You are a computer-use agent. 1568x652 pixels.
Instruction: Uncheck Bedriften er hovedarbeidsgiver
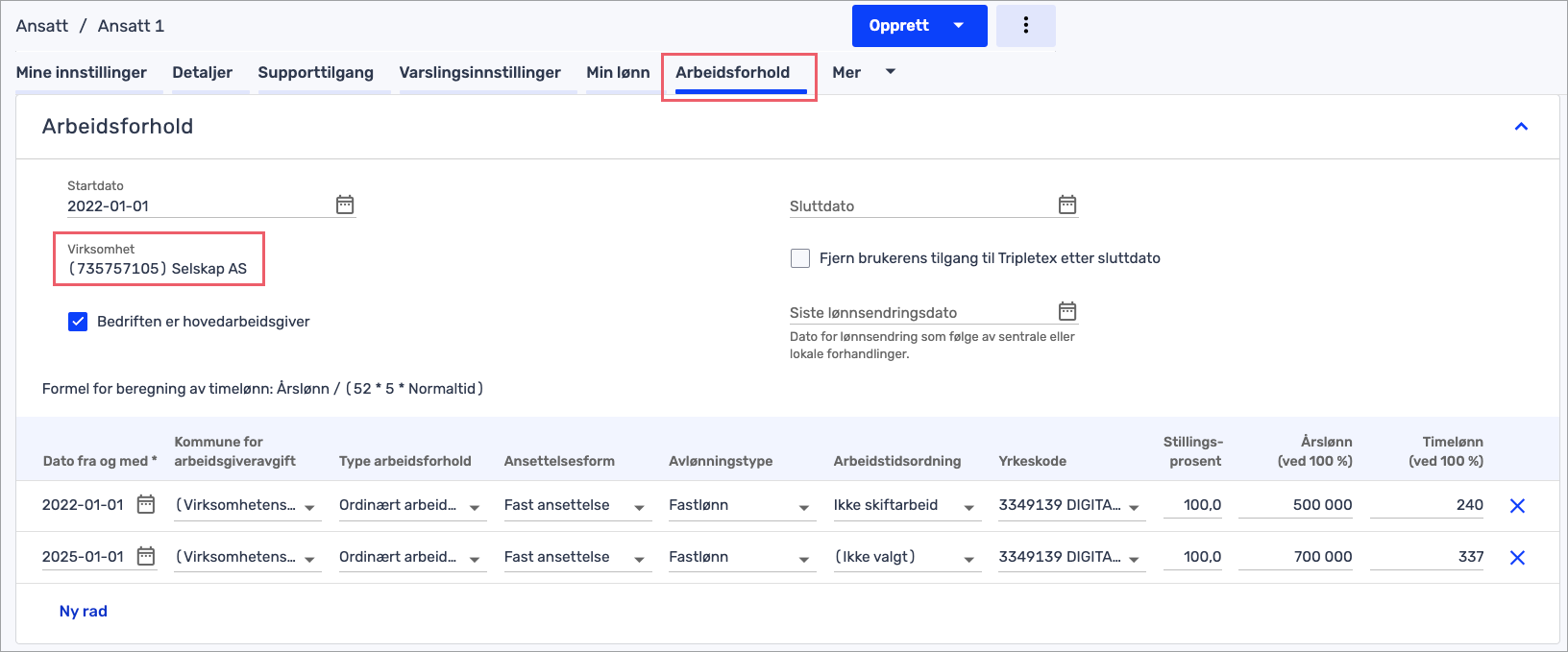click(x=78, y=322)
